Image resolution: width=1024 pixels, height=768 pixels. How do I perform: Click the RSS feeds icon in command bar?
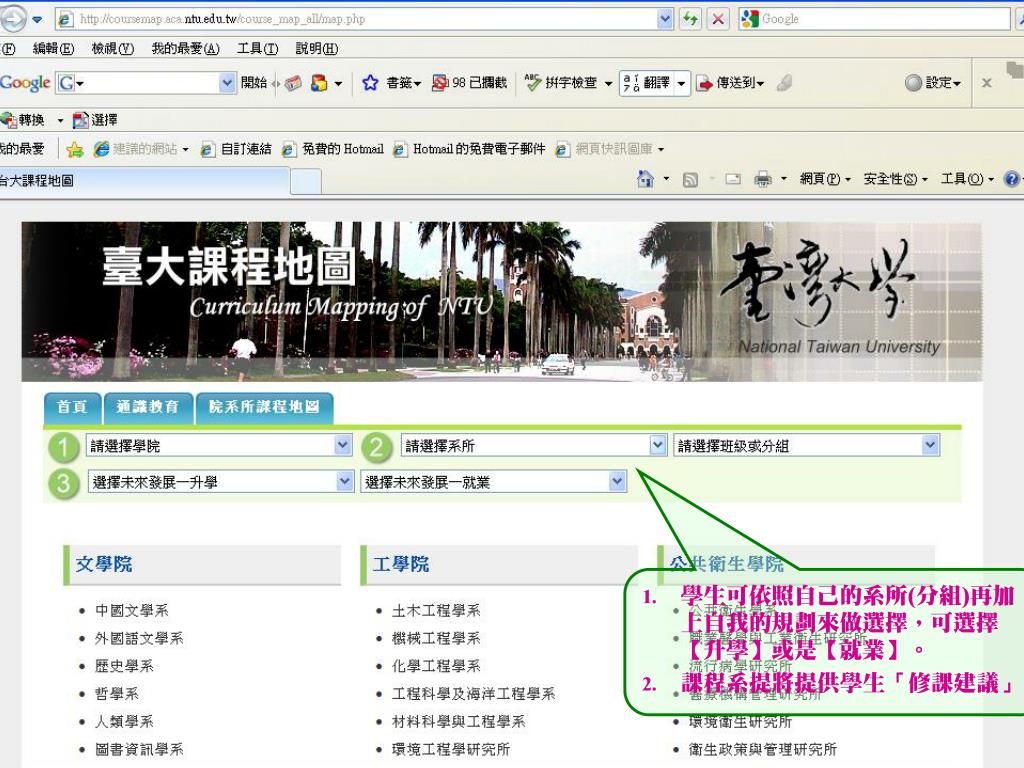pos(690,180)
